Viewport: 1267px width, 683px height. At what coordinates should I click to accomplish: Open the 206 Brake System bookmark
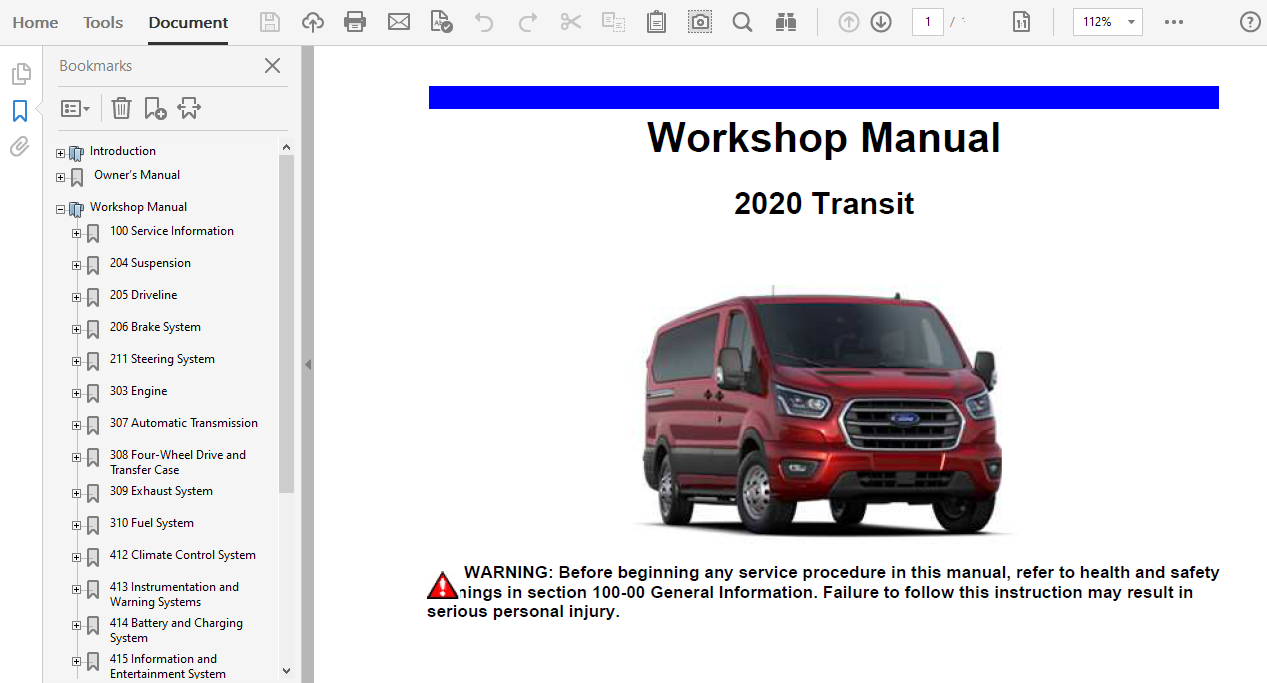155,327
